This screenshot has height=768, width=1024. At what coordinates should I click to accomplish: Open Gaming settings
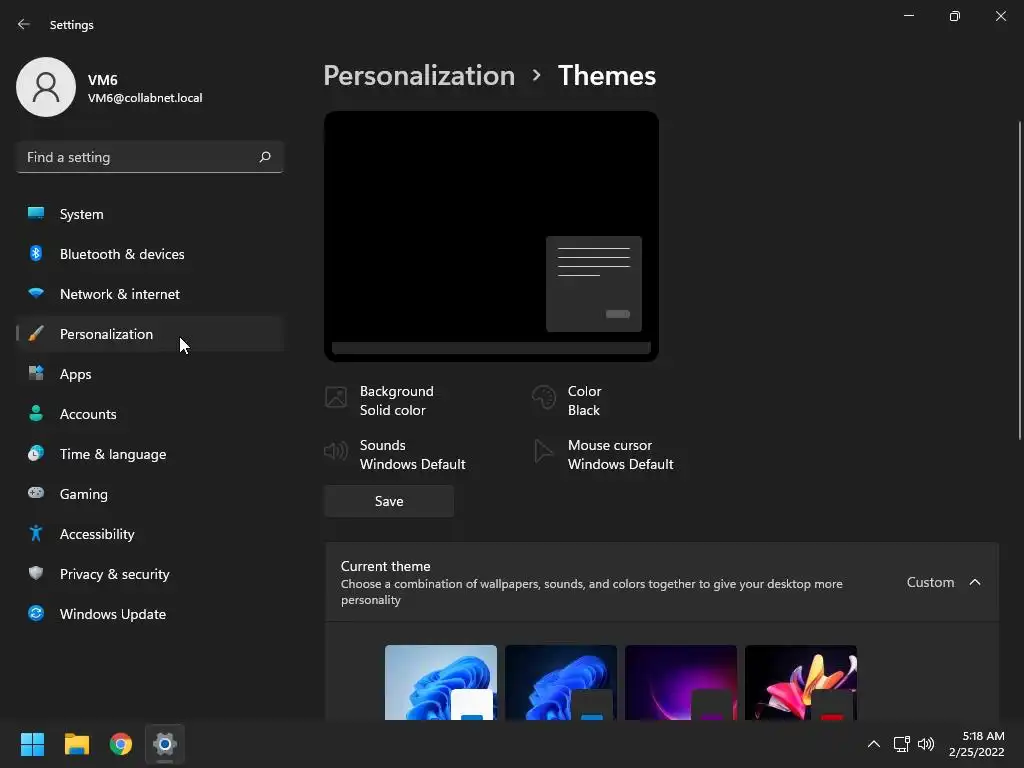click(150, 494)
